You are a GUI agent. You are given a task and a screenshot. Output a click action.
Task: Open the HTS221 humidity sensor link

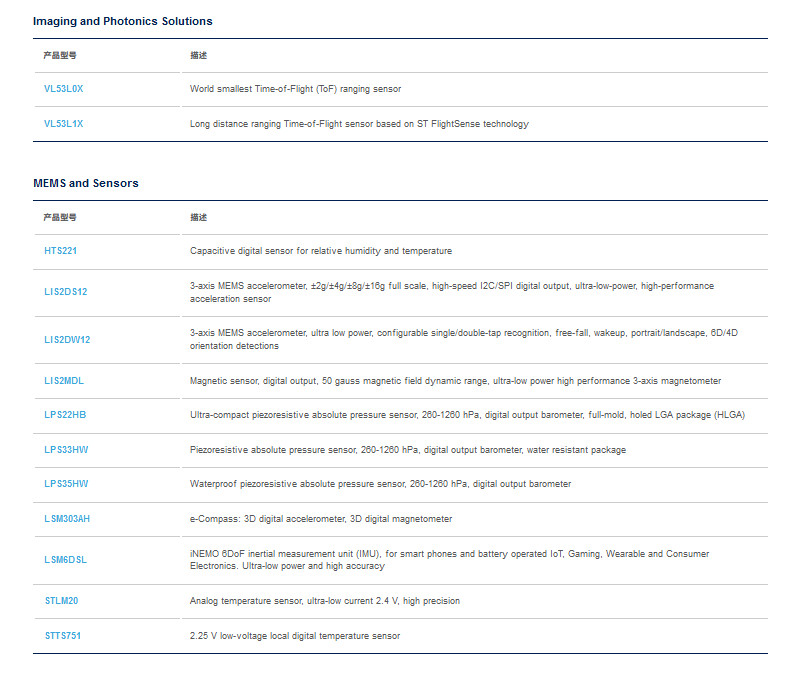pyautogui.click(x=60, y=251)
